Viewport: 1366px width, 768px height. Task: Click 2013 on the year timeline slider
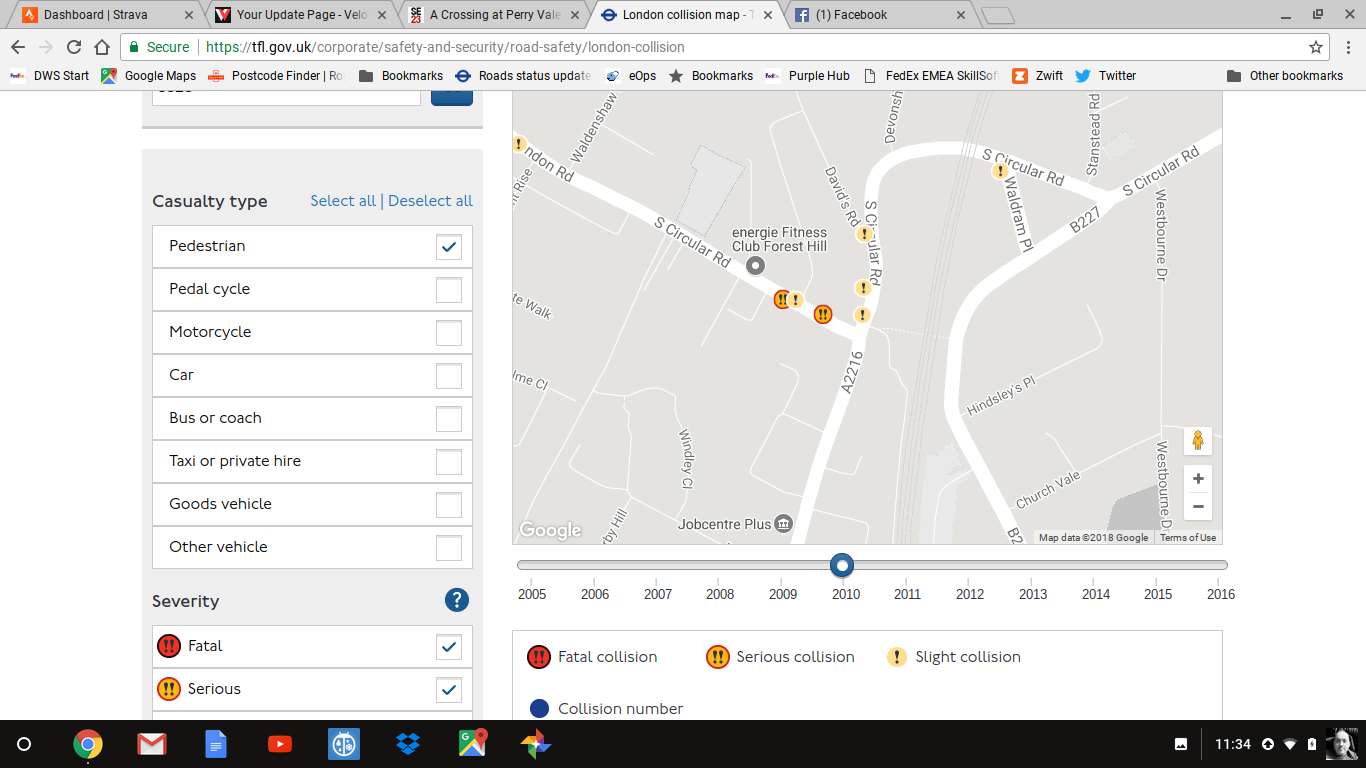coord(1033,593)
